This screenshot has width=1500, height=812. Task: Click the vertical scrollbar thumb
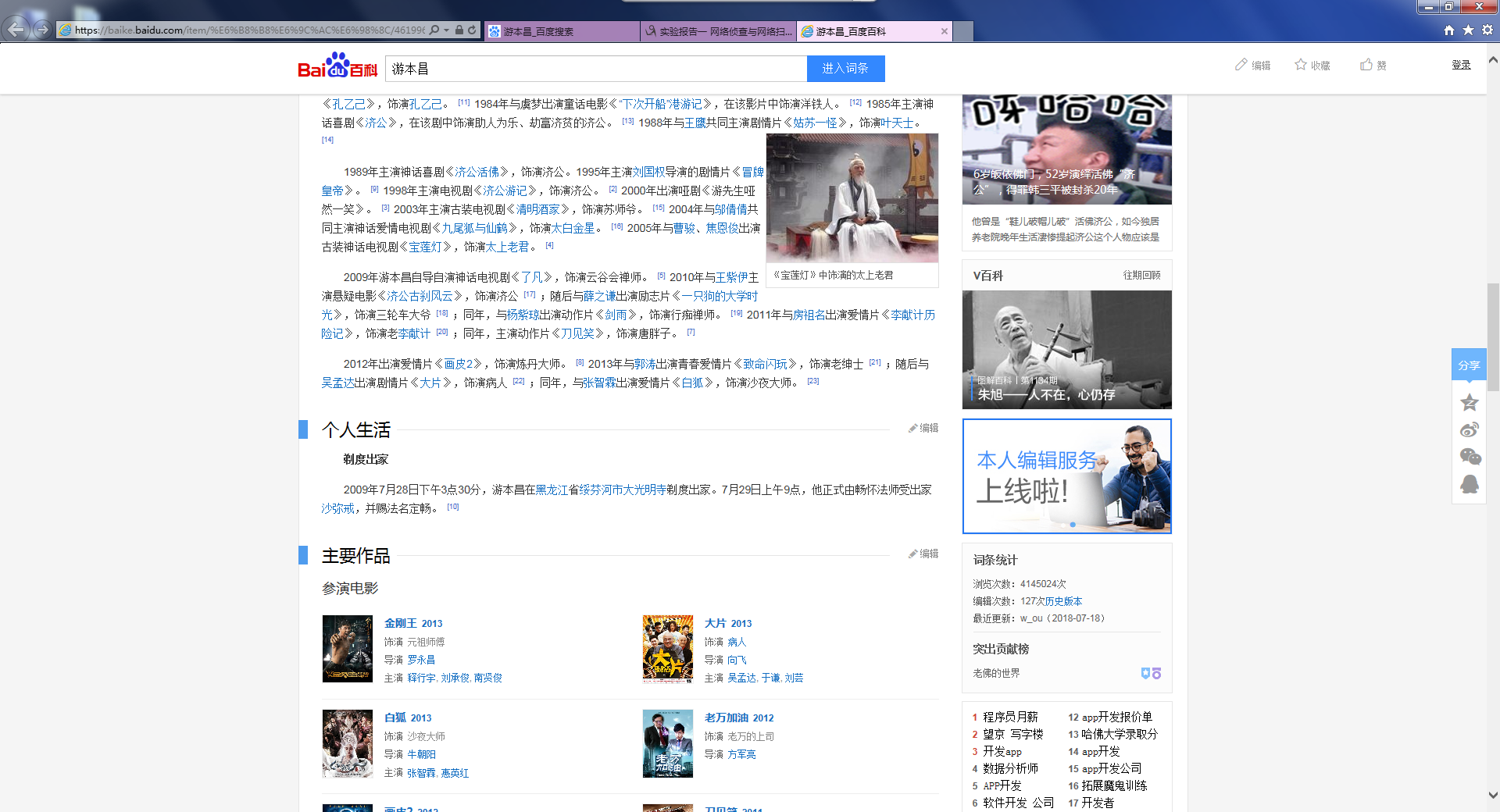[x=1493, y=336]
